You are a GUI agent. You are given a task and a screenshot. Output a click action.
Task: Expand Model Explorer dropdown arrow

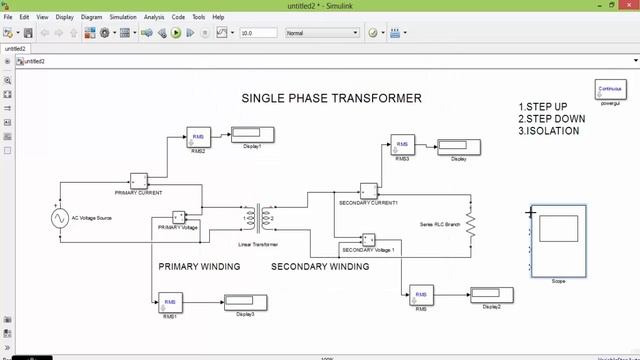click(x=135, y=33)
